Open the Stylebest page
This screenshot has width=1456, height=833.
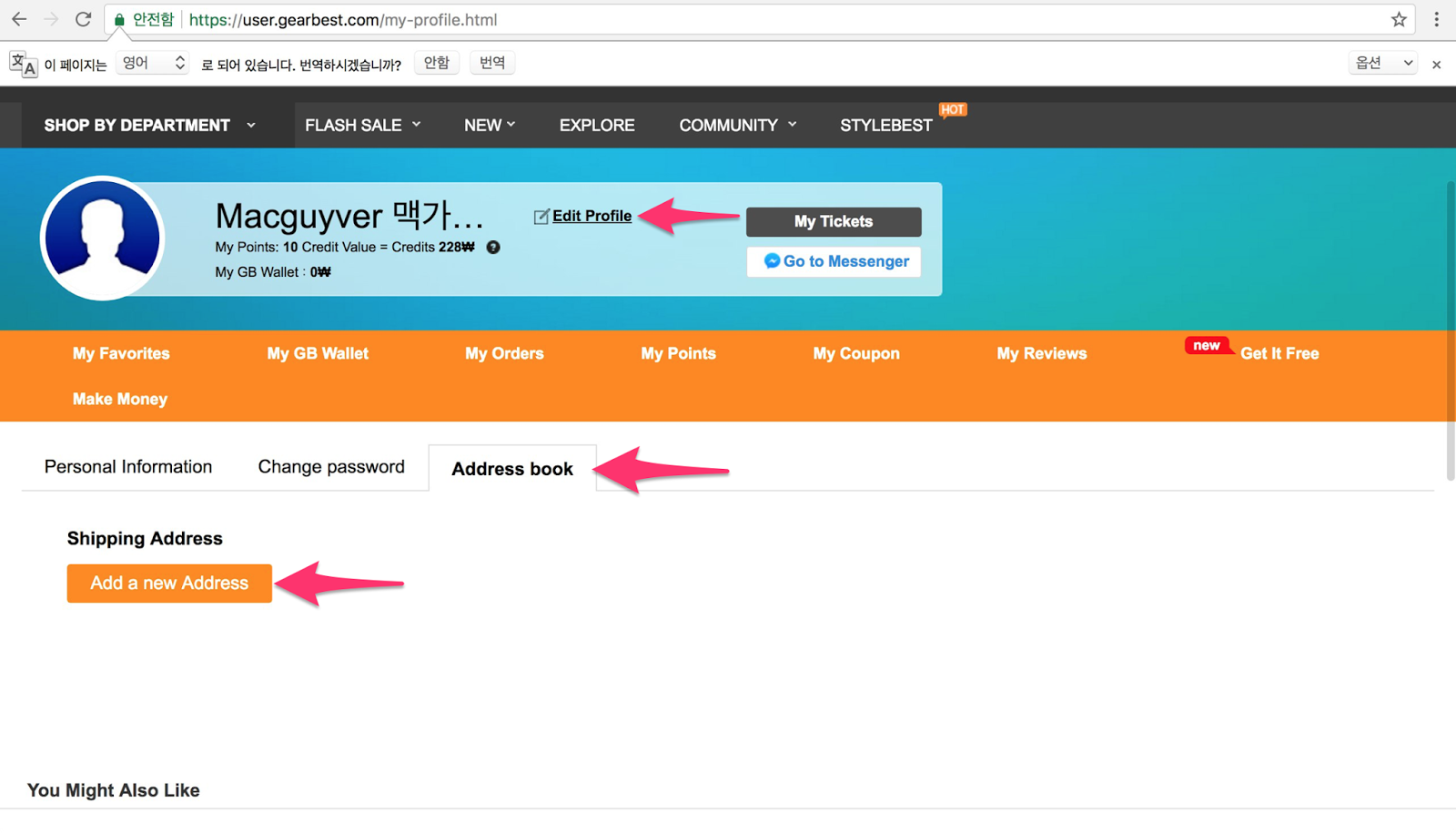[886, 125]
